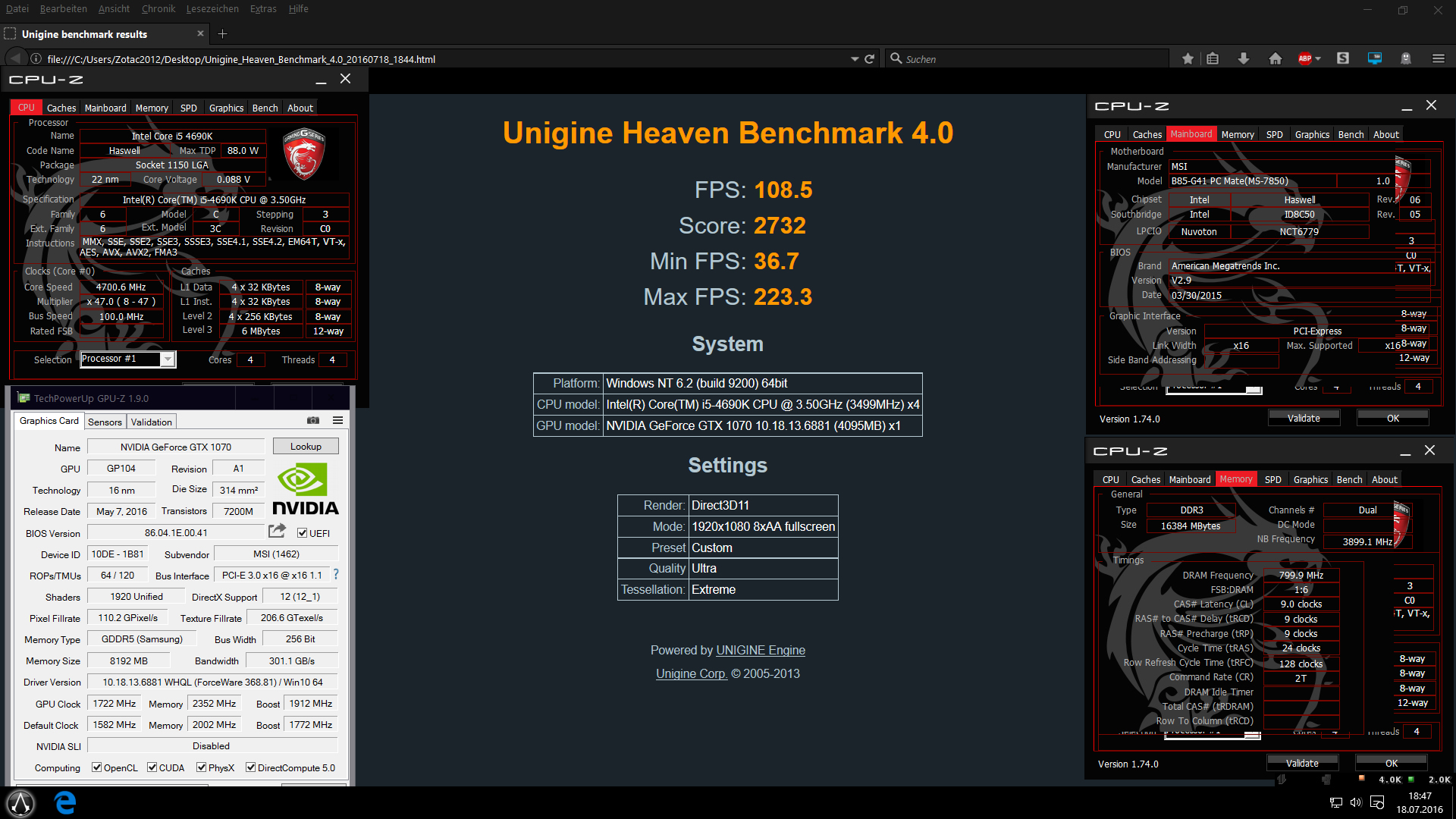1456x819 pixels.
Task: Toggle the PhysX checkbox
Action: click(202, 767)
